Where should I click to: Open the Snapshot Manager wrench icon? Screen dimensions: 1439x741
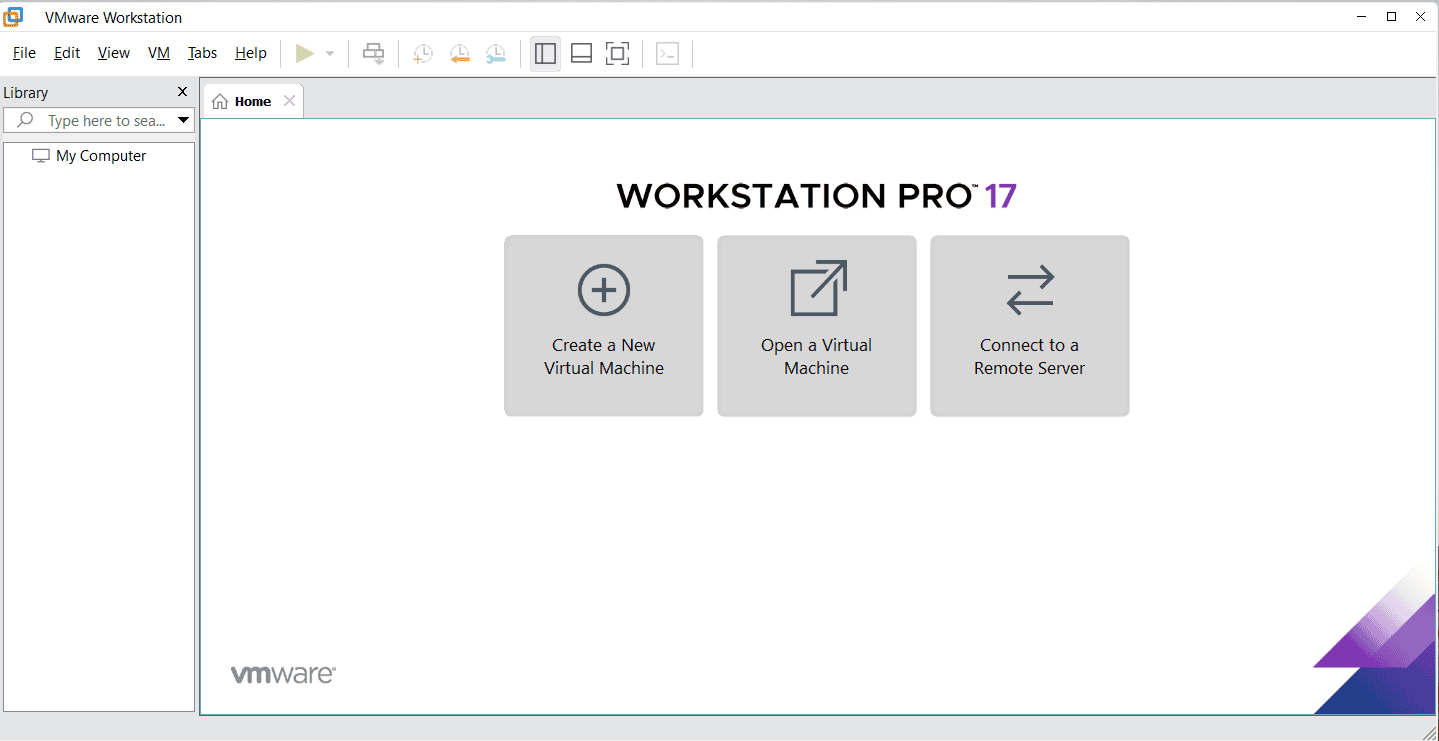coord(495,54)
